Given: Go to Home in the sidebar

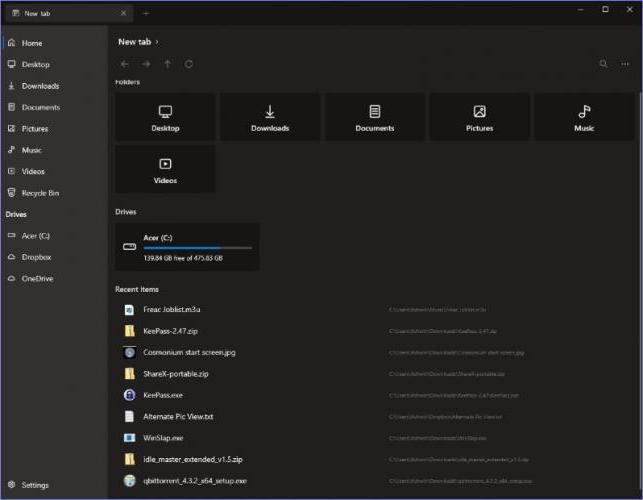Looking at the screenshot, I should point(32,43).
